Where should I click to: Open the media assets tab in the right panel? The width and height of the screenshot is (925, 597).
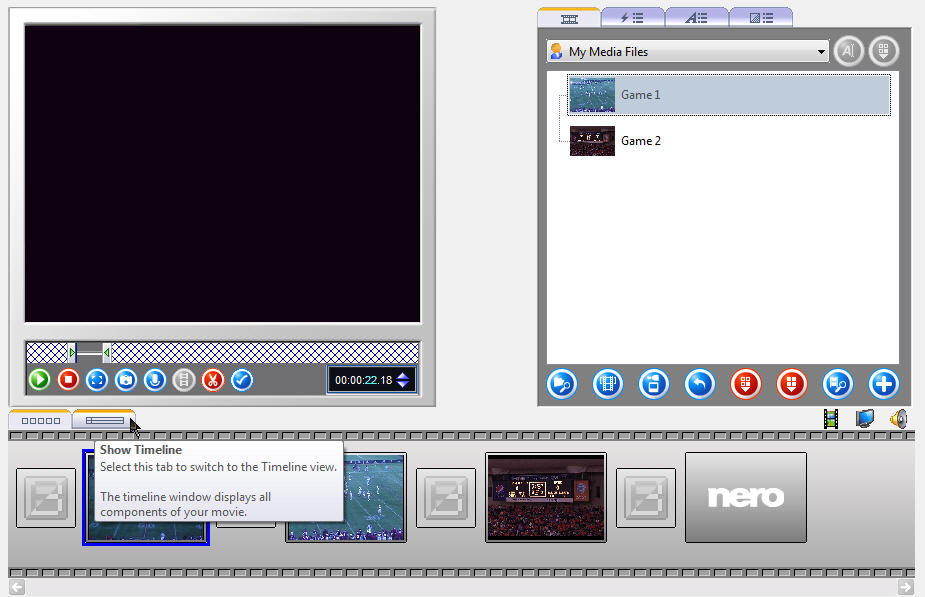pyautogui.click(x=569, y=19)
